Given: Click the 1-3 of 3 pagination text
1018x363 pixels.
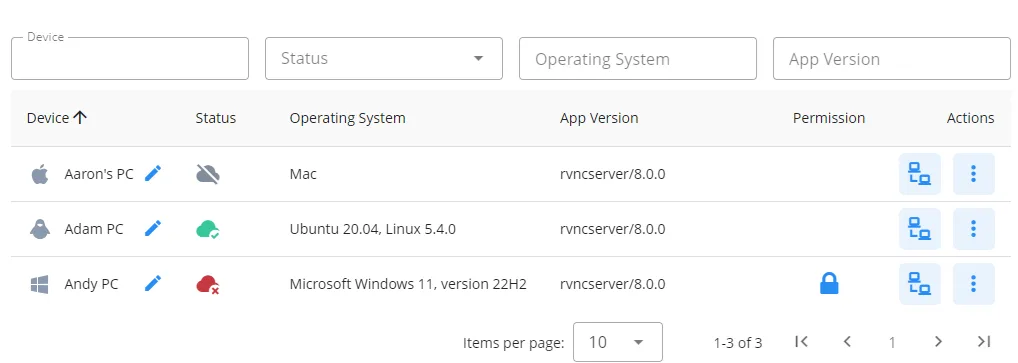Looking at the screenshot, I should [x=738, y=343].
